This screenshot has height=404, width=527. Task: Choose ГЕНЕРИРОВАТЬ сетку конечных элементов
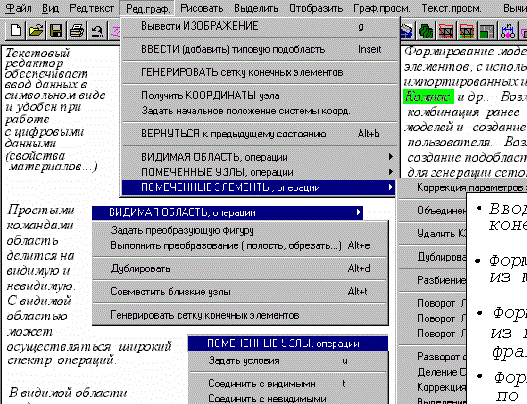click(x=260, y=72)
